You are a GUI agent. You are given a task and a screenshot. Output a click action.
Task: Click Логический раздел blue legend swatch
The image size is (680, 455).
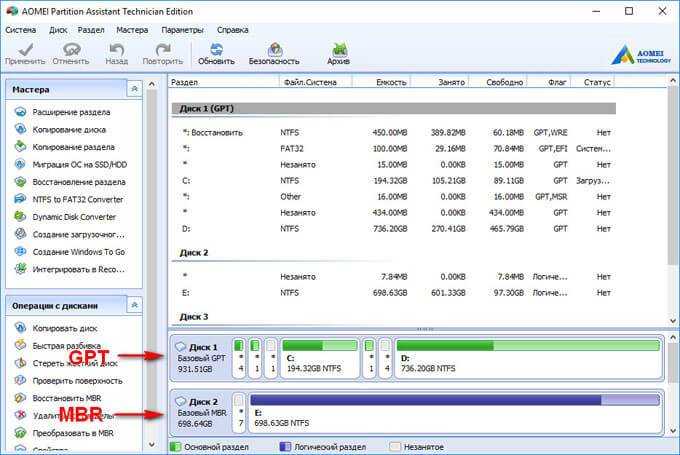tap(285, 447)
